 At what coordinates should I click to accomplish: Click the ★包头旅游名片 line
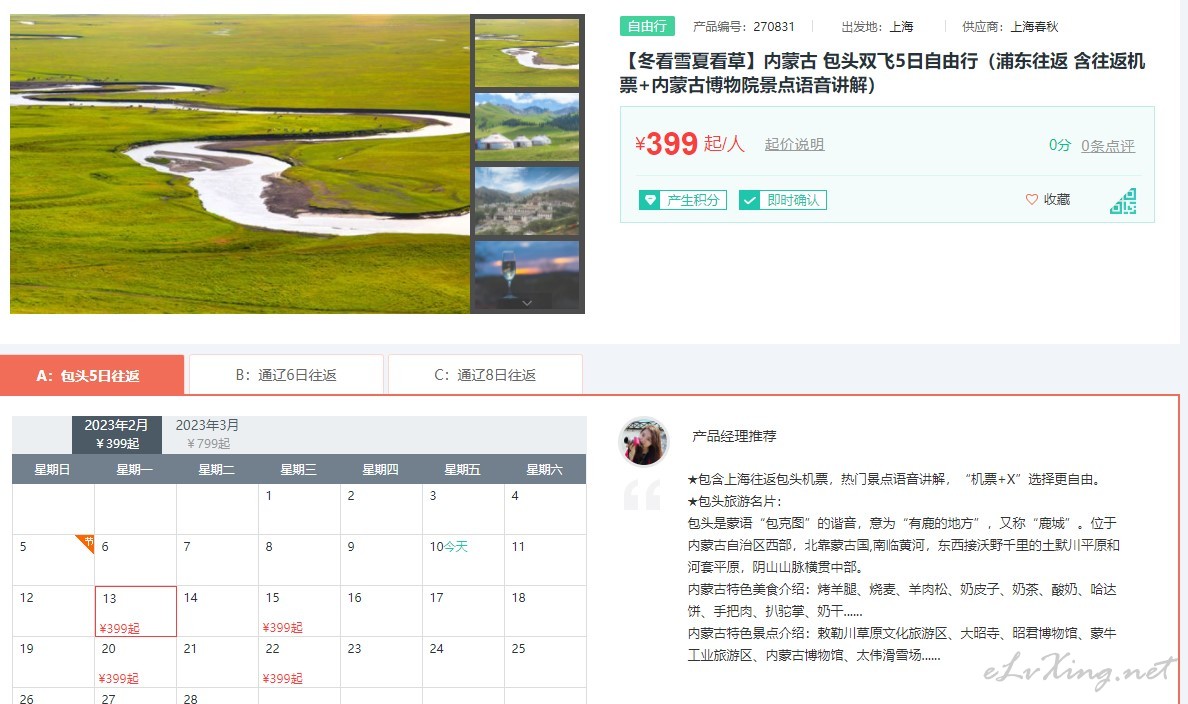coord(734,501)
